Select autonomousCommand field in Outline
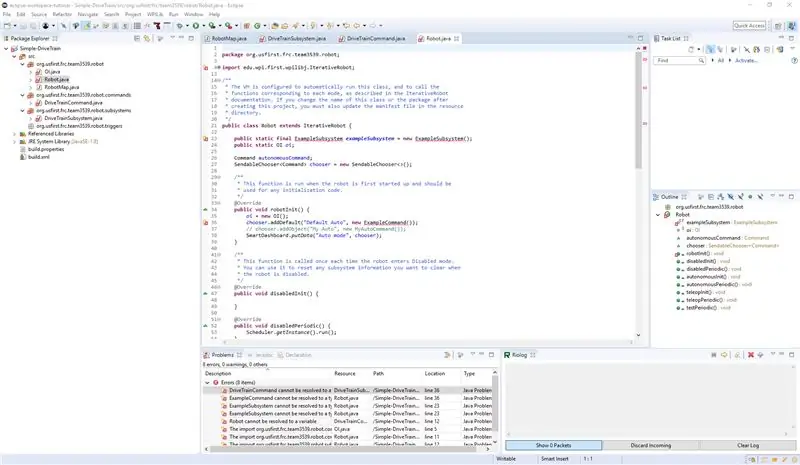Viewport: 800px width, 465px height. tap(713, 238)
